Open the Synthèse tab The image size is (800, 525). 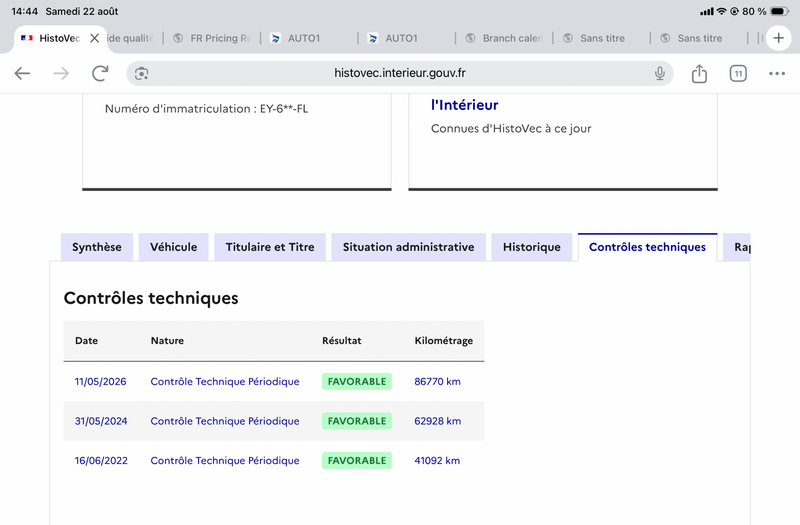click(97, 247)
